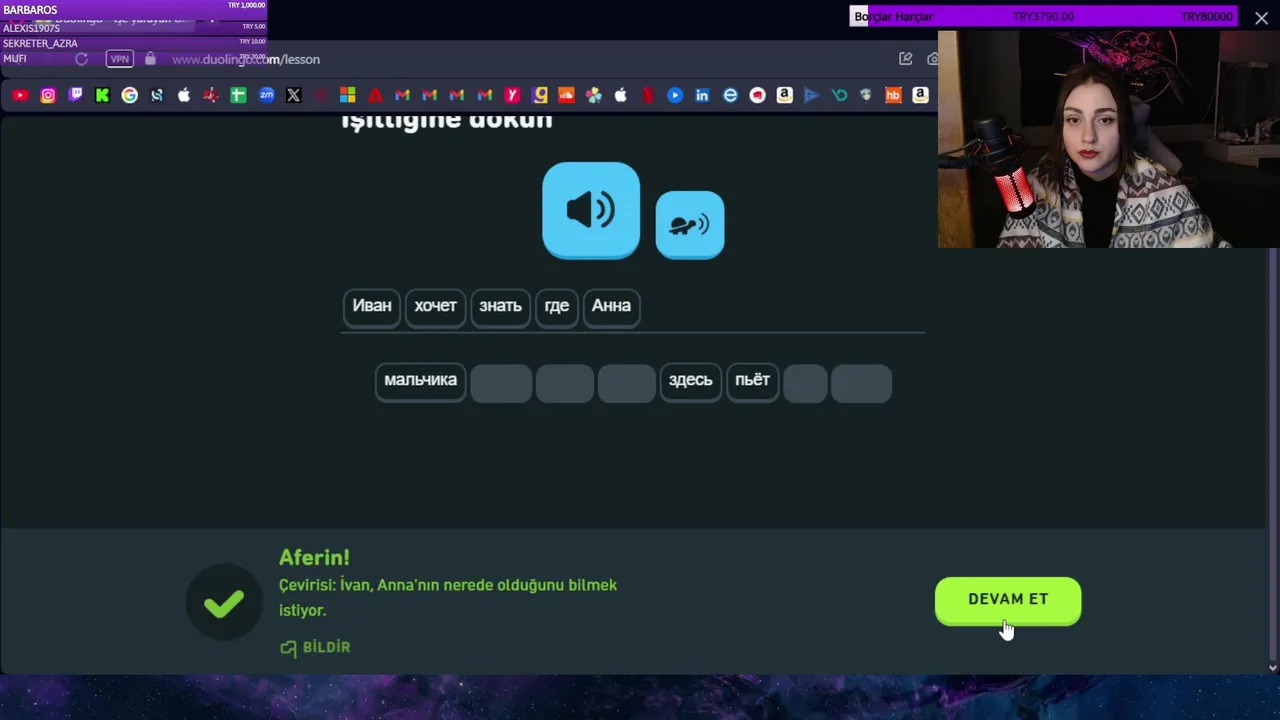Image resolution: width=1280 pixels, height=720 pixels.
Task: Tap the selected word tile хочет
Action: (435, 306)
